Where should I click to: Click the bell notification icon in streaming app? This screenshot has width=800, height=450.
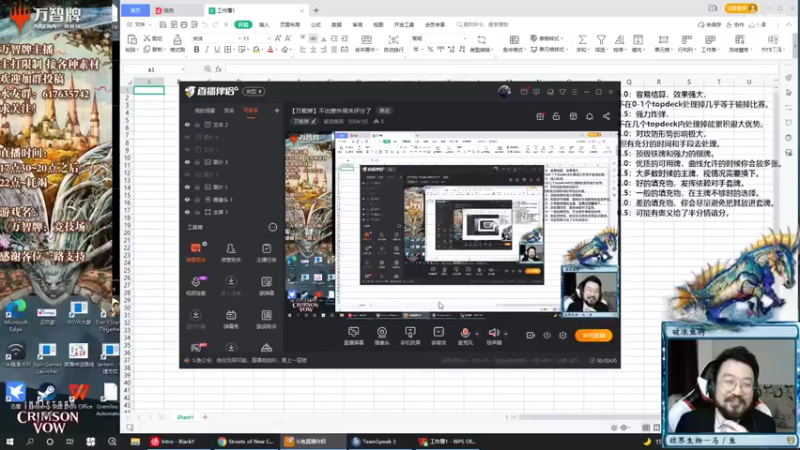(x=589, y=116)
